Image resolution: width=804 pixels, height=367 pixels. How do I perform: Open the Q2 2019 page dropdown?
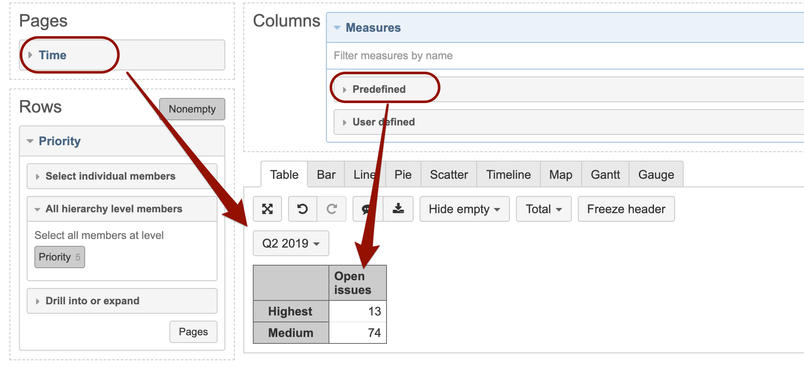click(291, 243)
